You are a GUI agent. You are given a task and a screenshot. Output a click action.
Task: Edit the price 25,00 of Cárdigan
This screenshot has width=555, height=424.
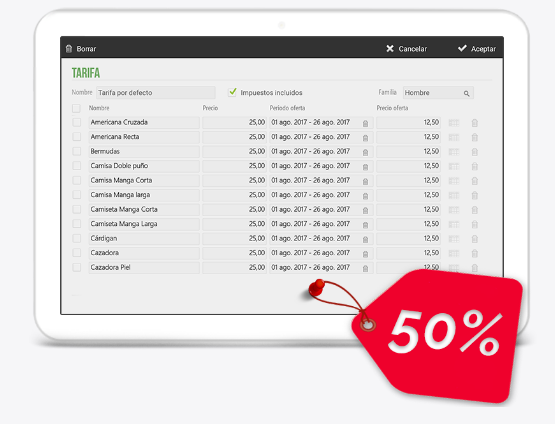(234, 239)
